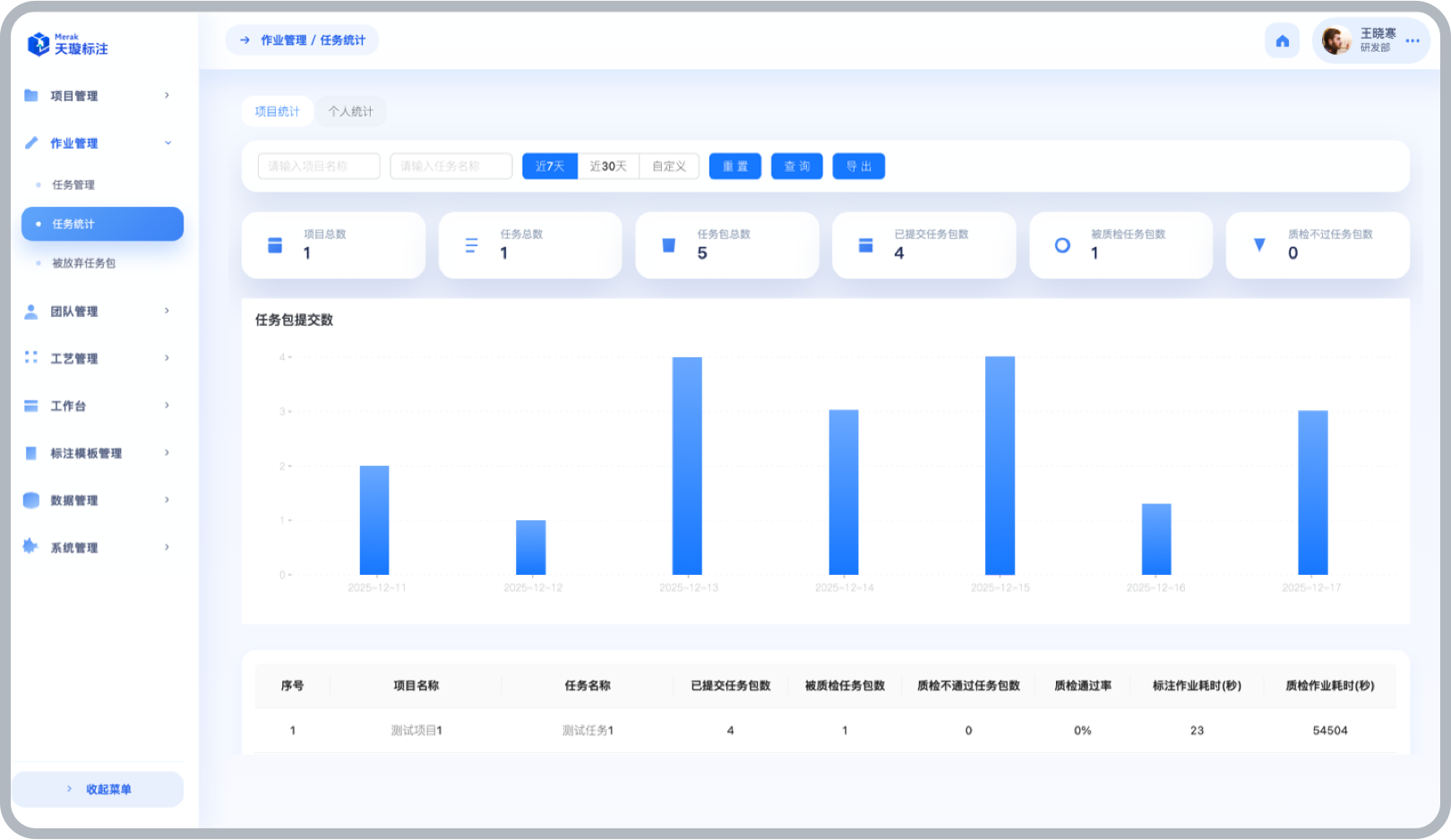This screenshot has width=1451, height=840.
Task: Click the home icon in top bar
Action: (x=1282, y=41)
